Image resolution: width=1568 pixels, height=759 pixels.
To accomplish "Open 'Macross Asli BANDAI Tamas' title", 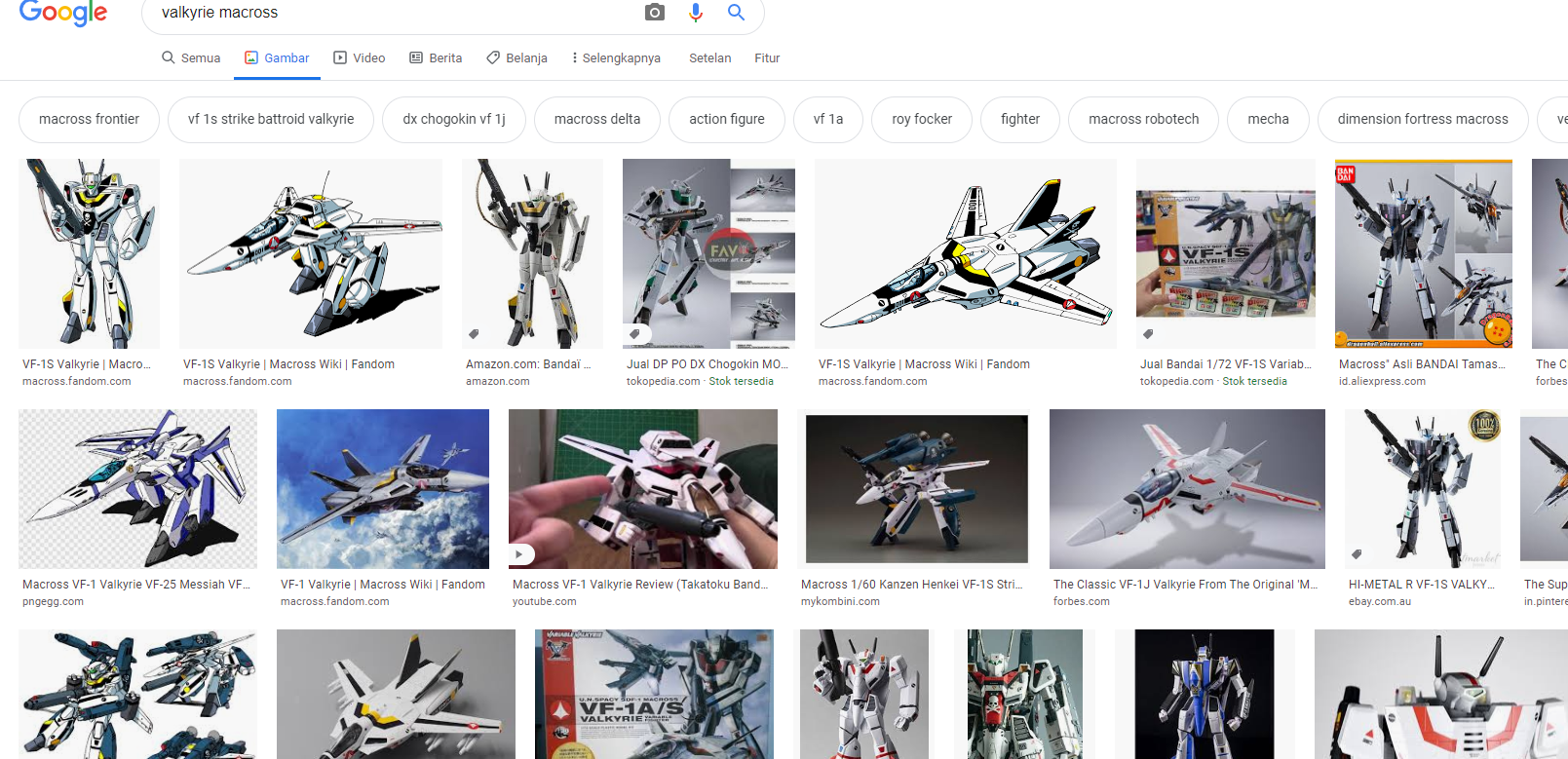I will click(1422, 364).
